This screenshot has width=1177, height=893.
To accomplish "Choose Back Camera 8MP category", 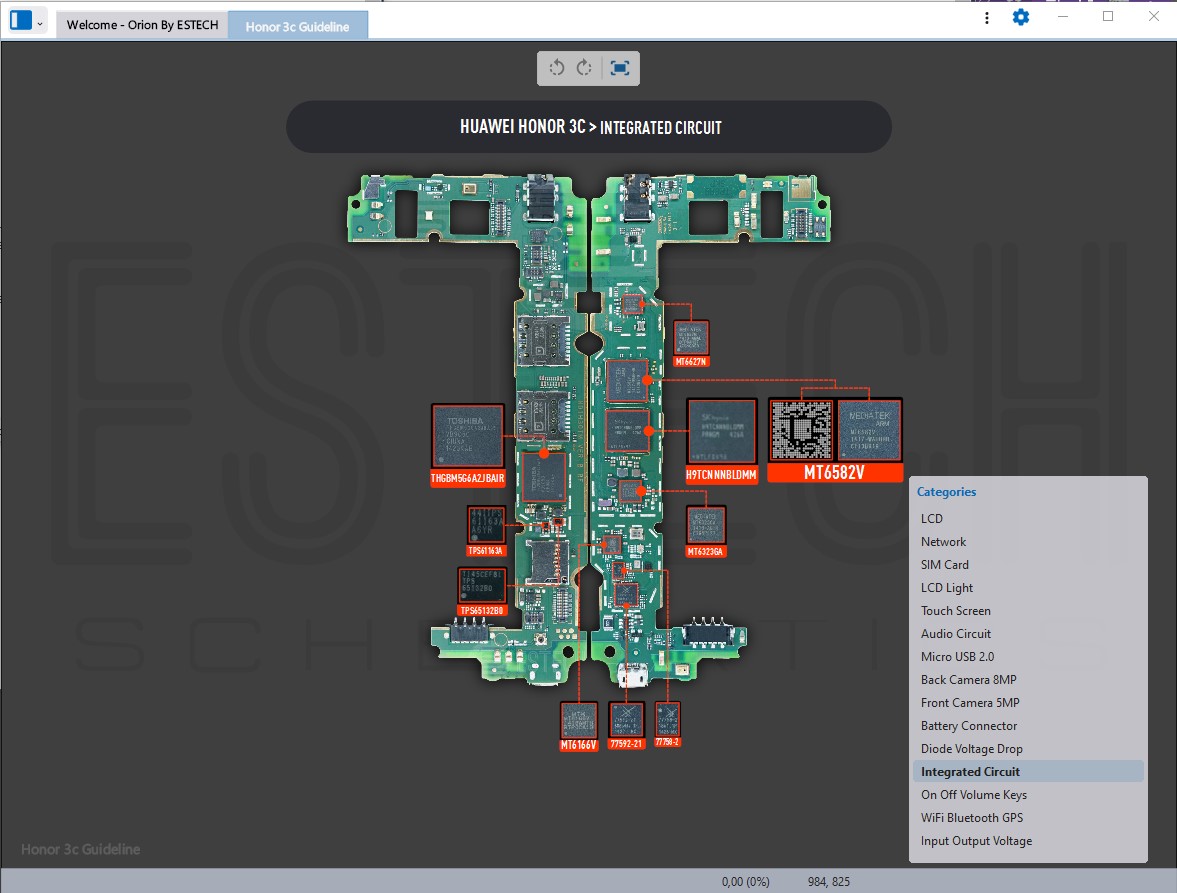I will click(968, 680).
